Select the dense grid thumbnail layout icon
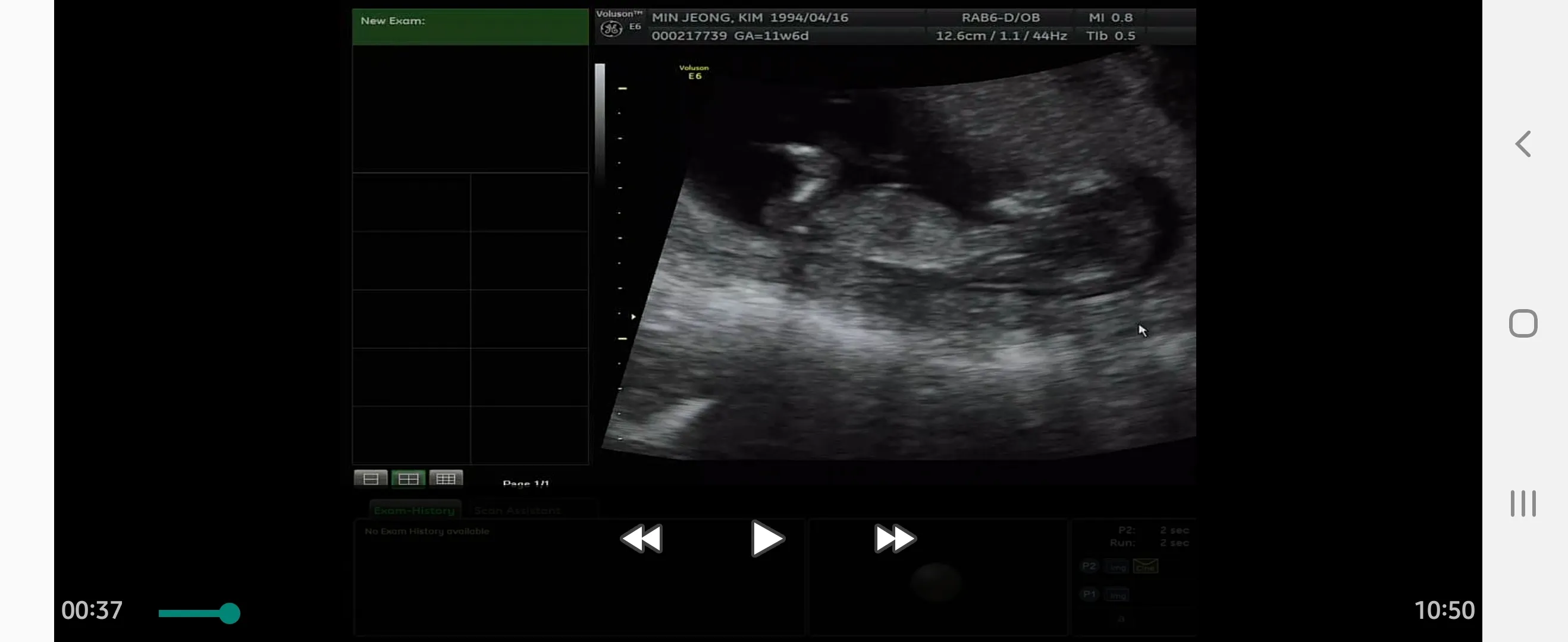This screenshot has width=1568, height=642. (446, 479)
